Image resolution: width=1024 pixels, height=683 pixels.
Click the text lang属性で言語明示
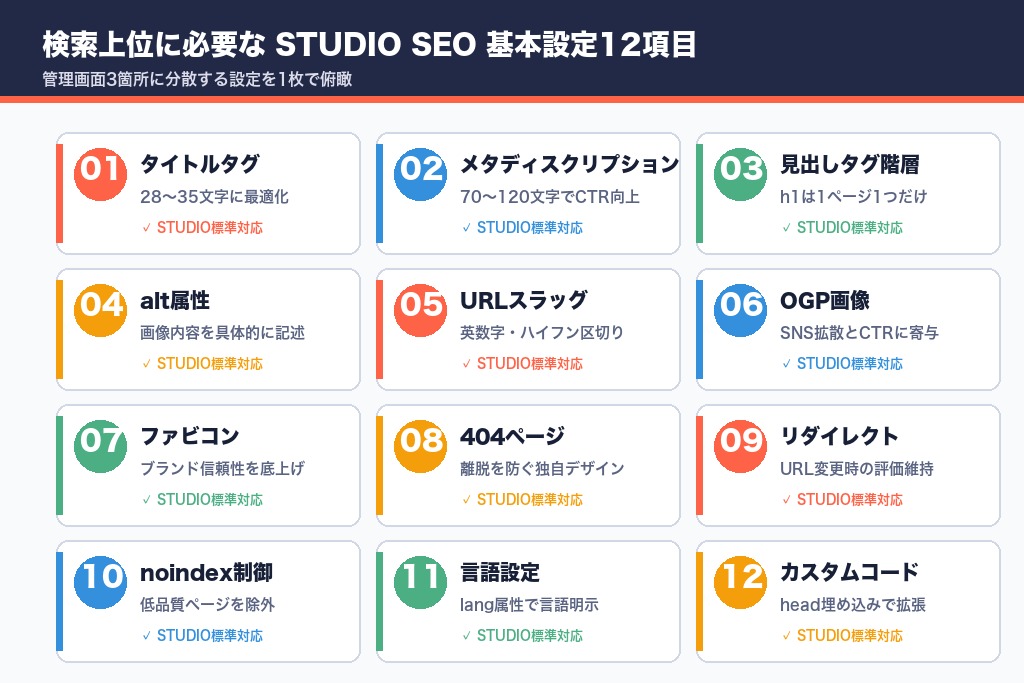(x=530, y=605)
